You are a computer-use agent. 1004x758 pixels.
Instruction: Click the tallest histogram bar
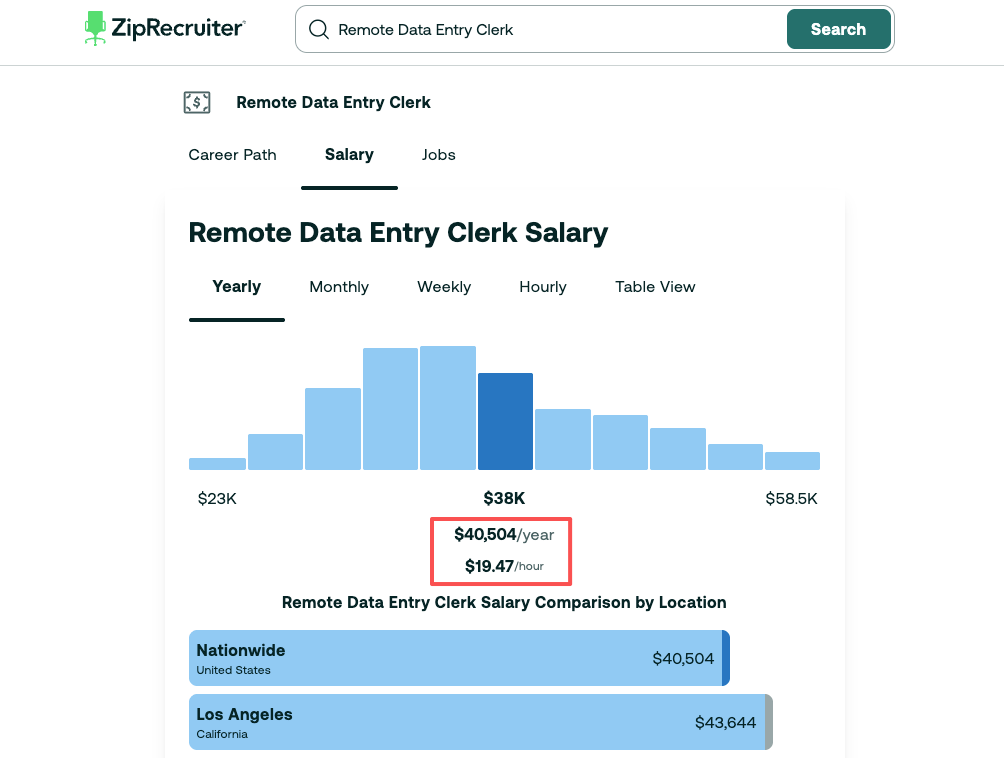448,405
